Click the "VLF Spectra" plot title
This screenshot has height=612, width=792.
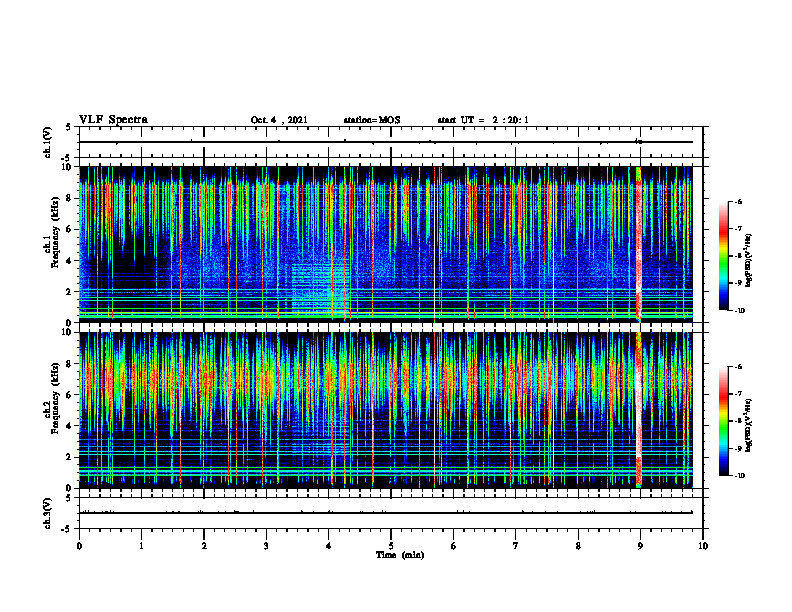click(x=113, y=120)
